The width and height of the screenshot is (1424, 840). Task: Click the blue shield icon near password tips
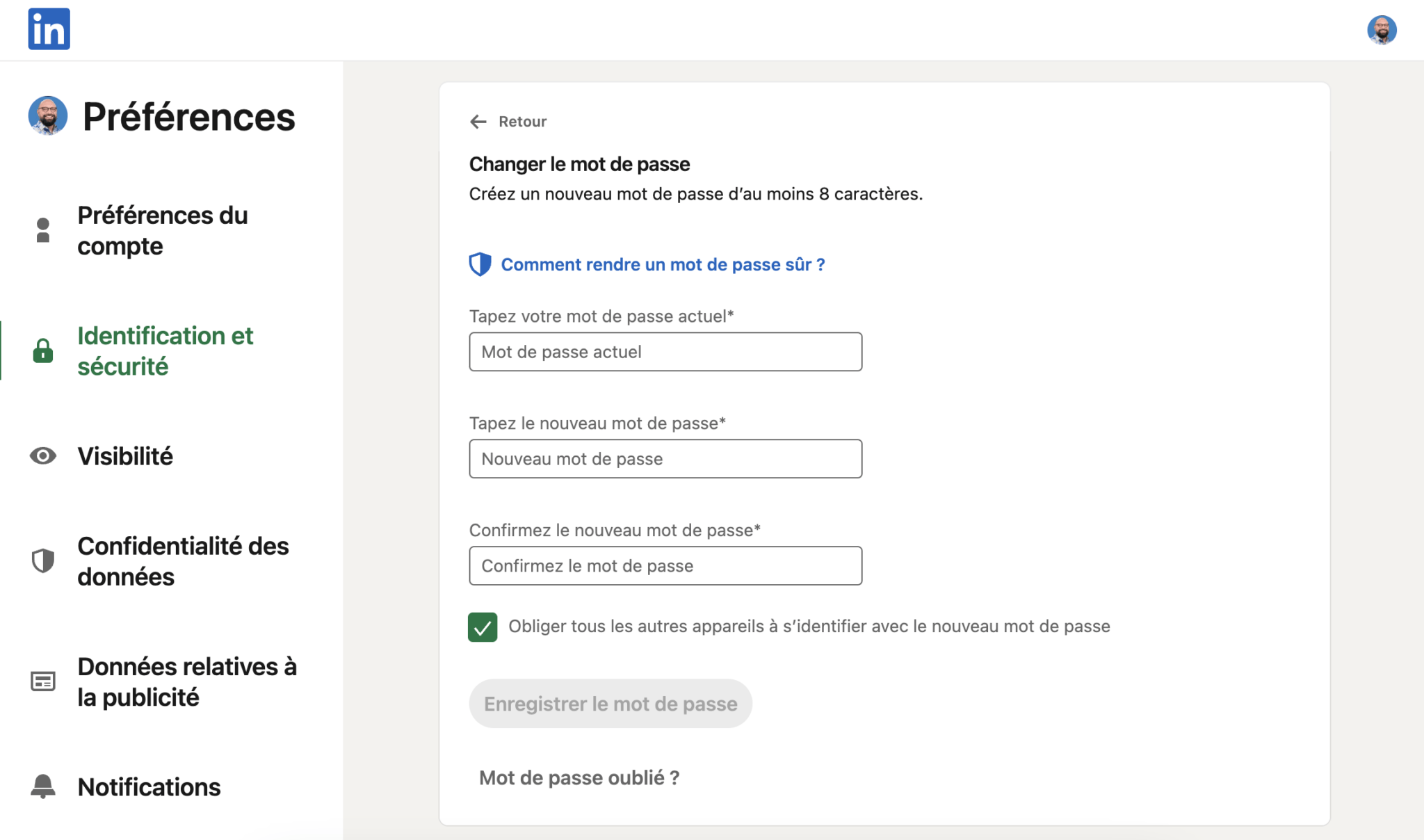480,264
